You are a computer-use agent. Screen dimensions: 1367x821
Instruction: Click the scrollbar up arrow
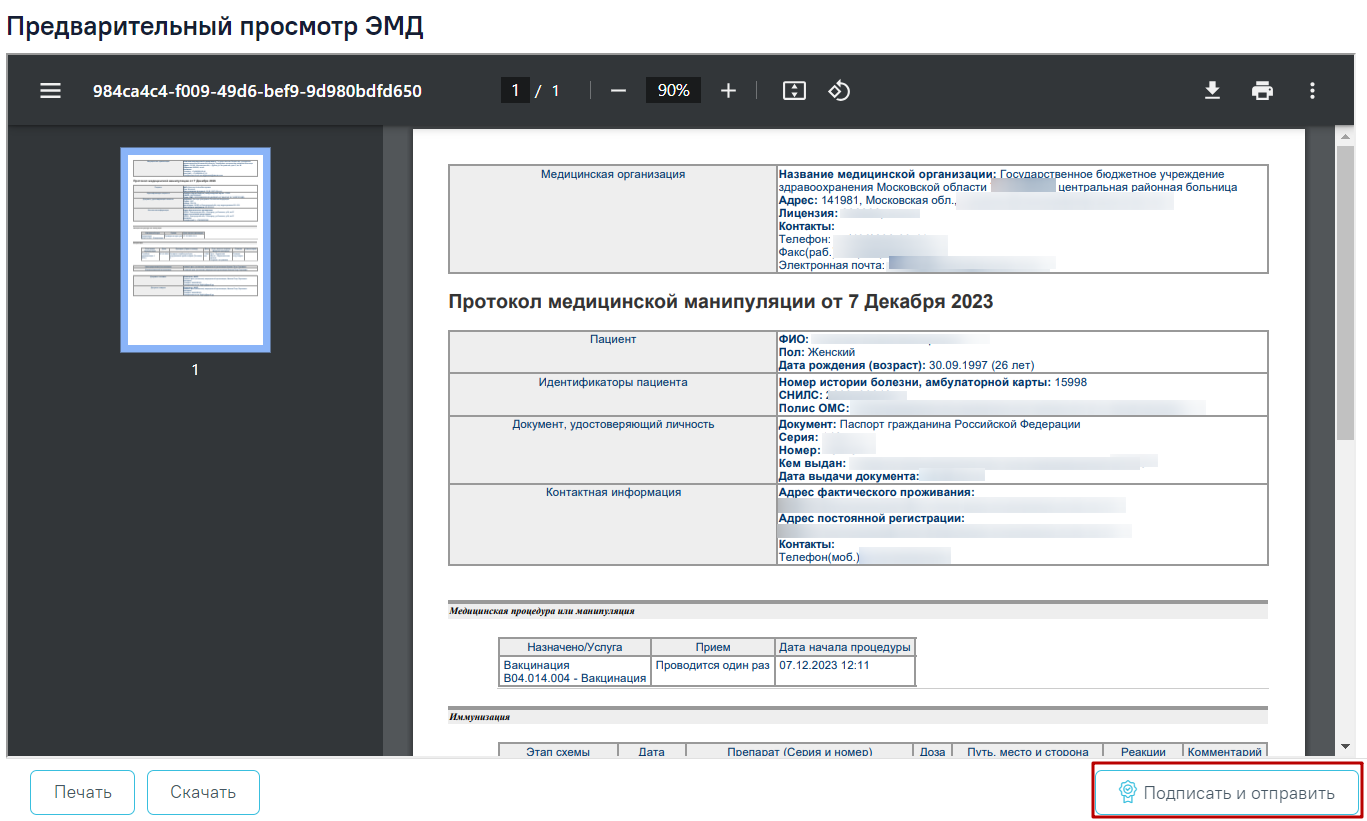[1345, 136]
